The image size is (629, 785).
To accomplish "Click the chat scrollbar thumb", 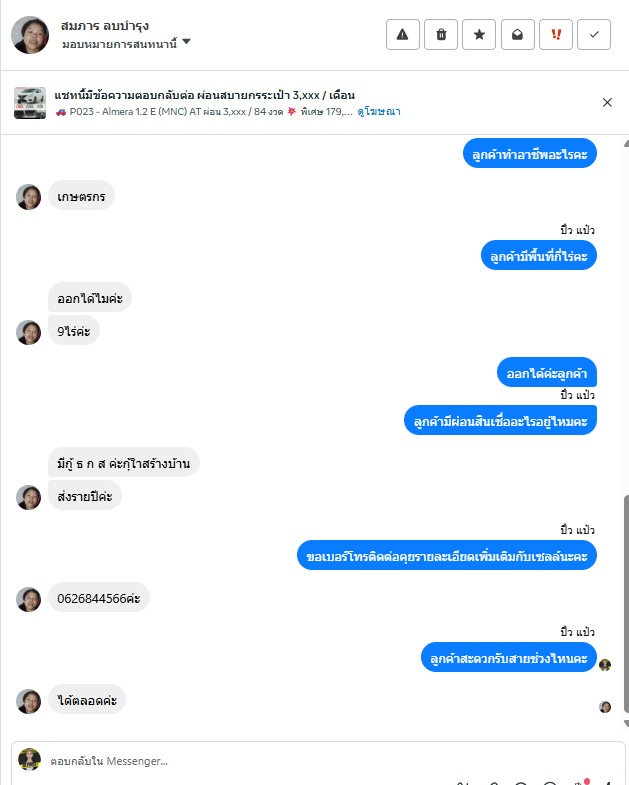I will click(x=626, y=603).
